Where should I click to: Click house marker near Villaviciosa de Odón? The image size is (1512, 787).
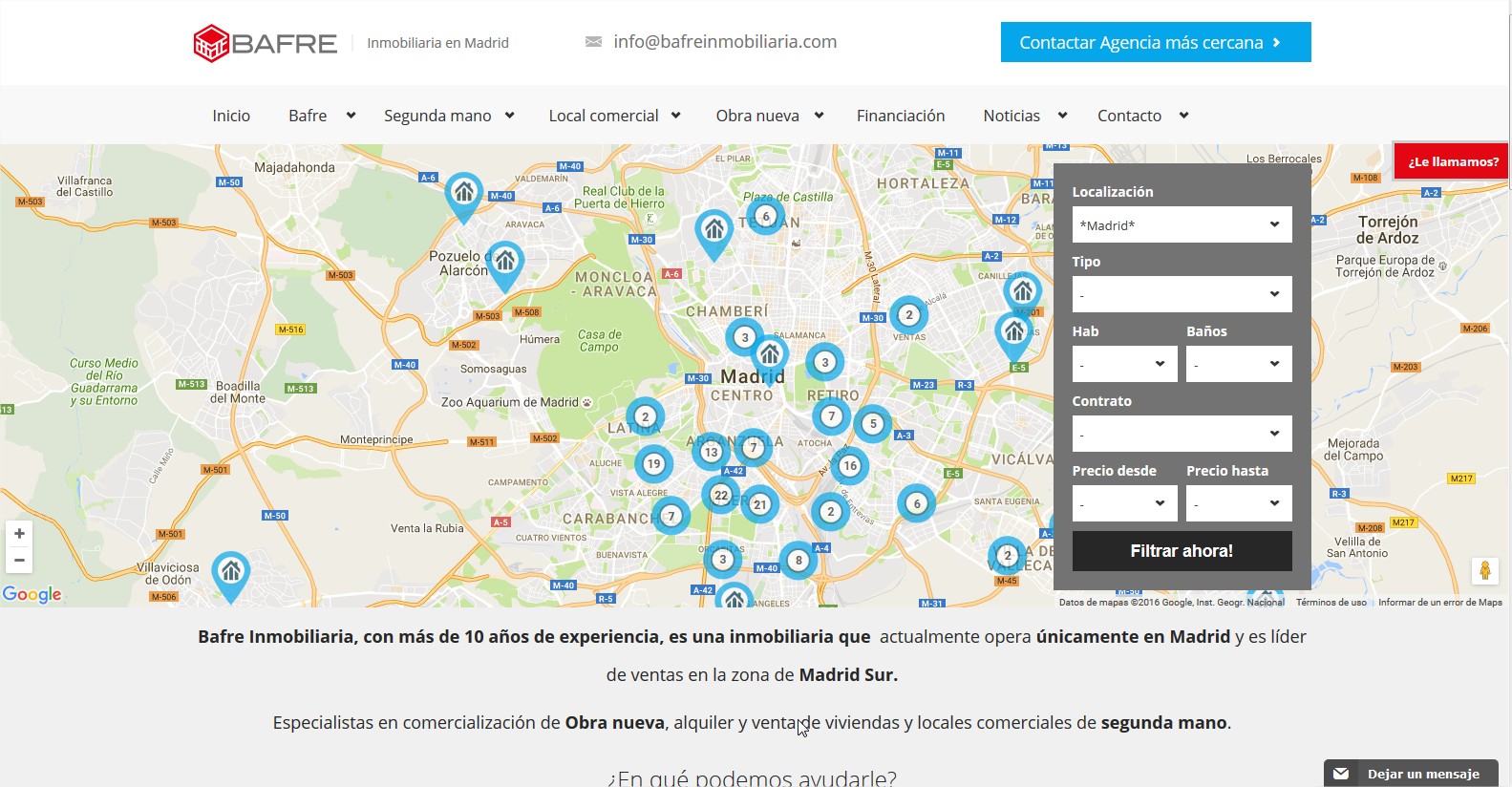230,573
